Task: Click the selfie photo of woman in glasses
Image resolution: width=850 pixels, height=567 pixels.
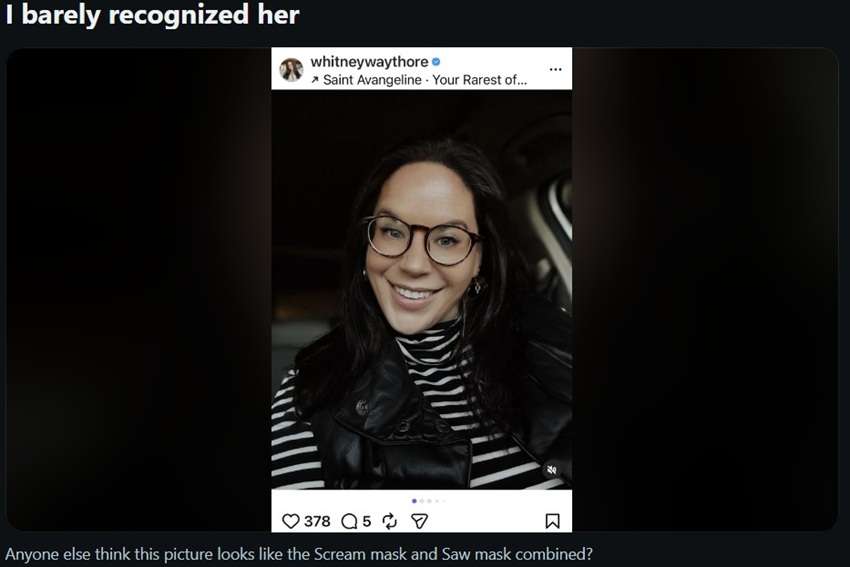Action: 422,289
